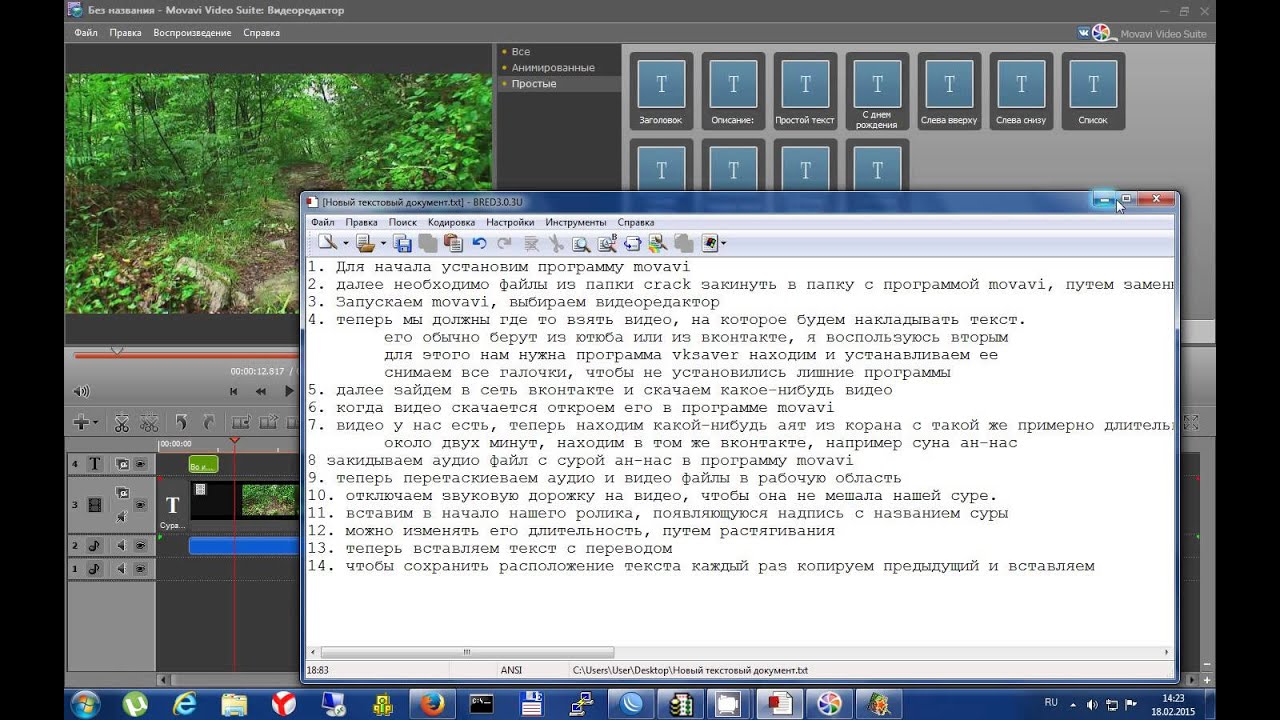Expand the Open file dropdown arrow in BRED
Viewport: 1280px width, 720px height.
(381, 243)
